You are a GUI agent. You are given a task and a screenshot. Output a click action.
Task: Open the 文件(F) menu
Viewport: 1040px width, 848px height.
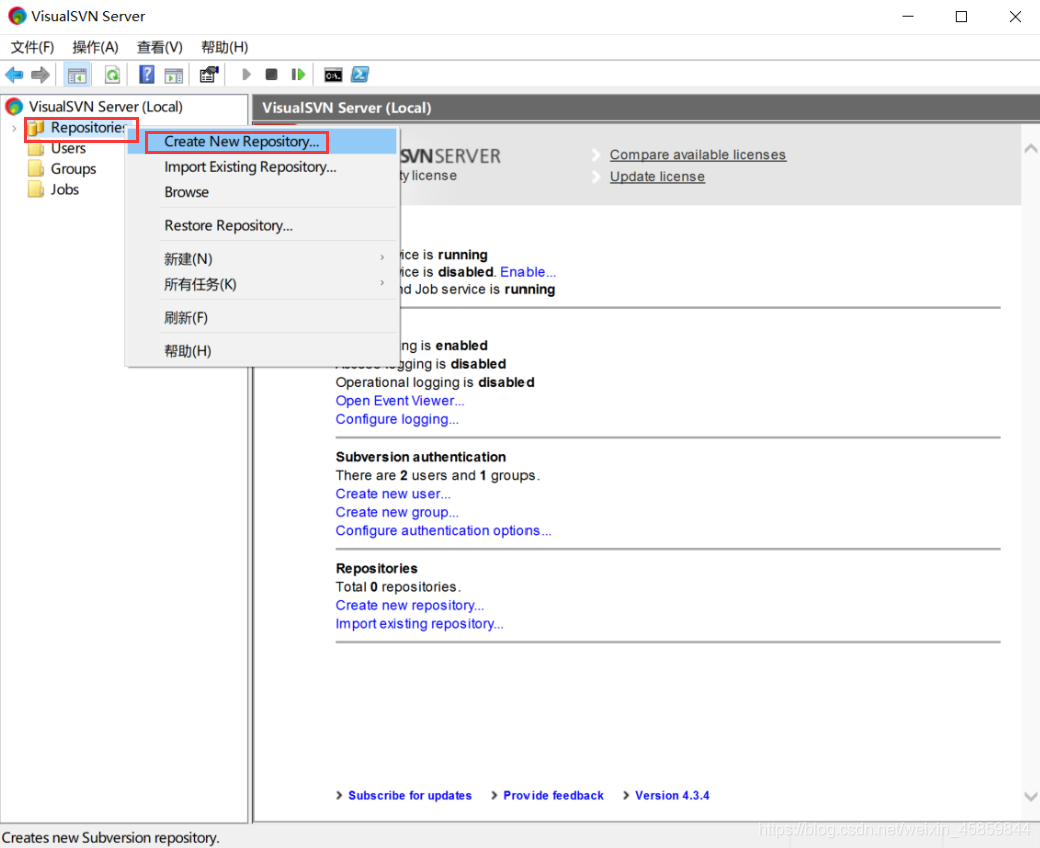32,47
